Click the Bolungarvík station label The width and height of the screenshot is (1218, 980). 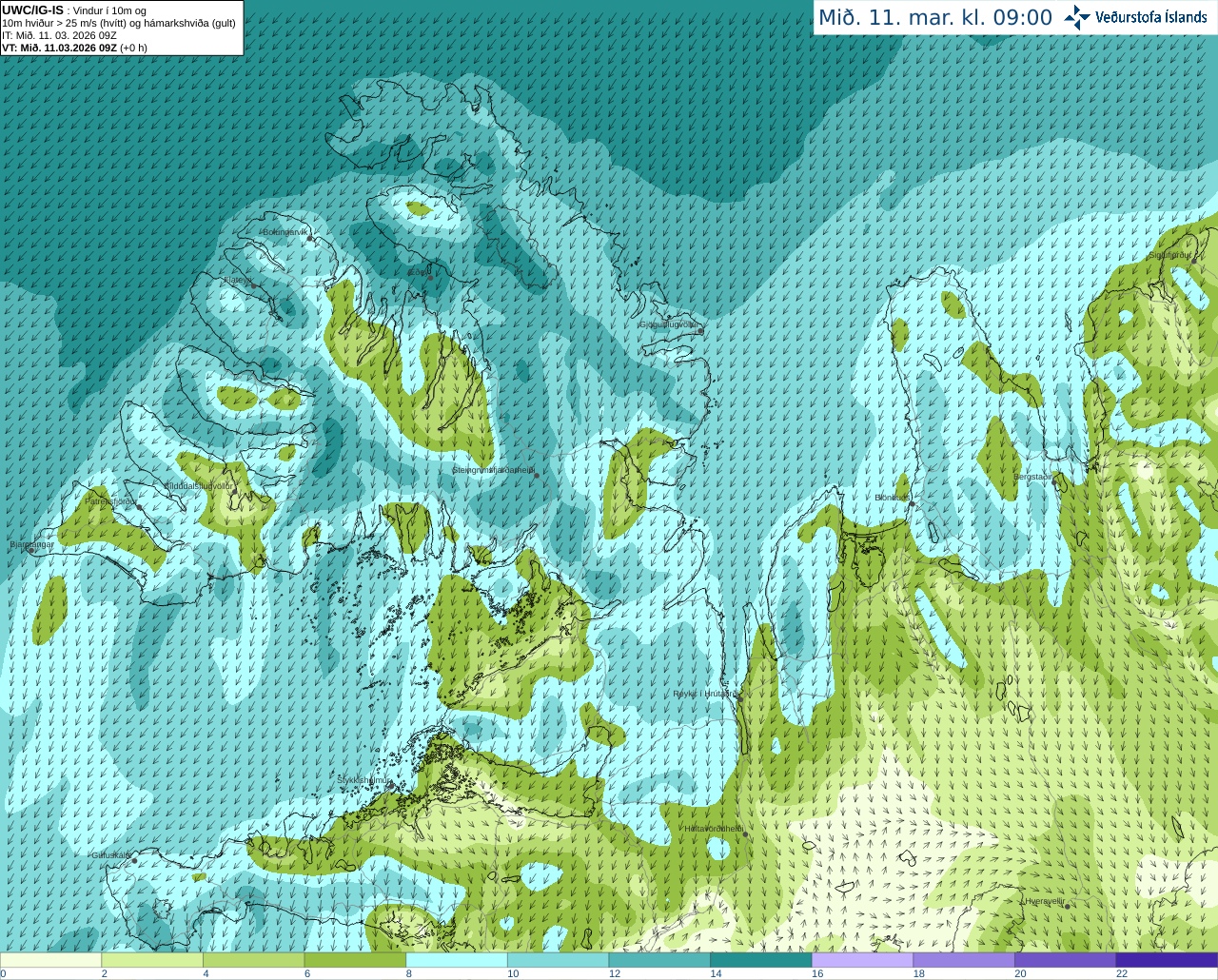pos(285,232)
